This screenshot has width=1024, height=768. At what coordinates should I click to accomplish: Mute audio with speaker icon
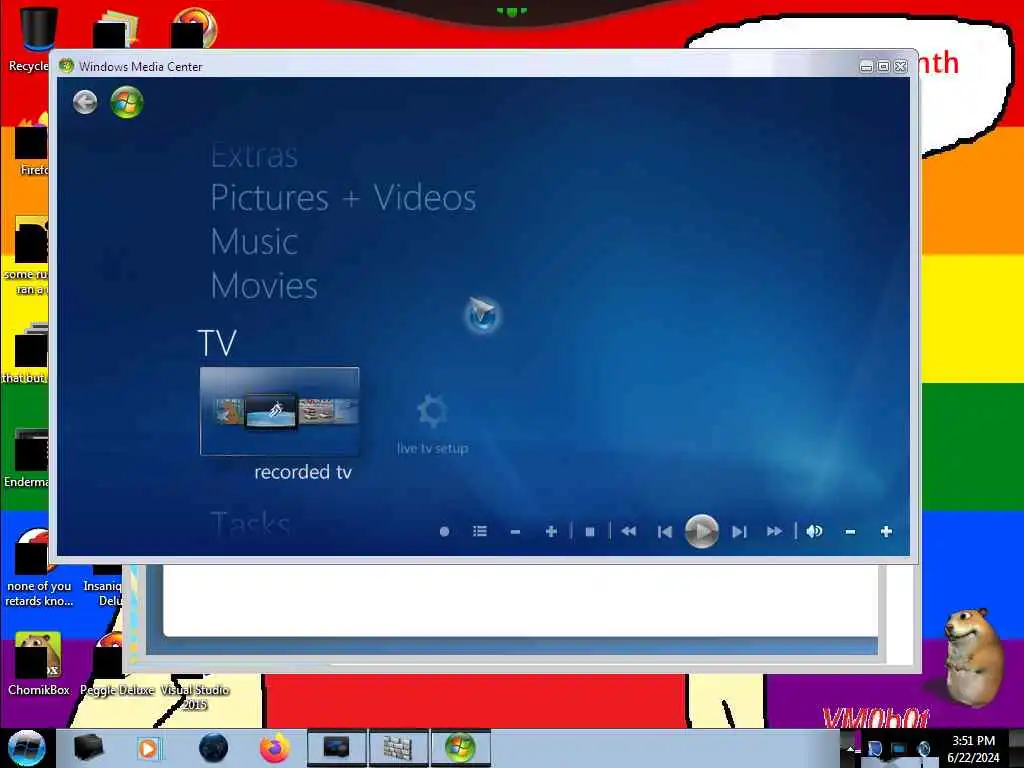pyautogui.click(x=814, y=532)
